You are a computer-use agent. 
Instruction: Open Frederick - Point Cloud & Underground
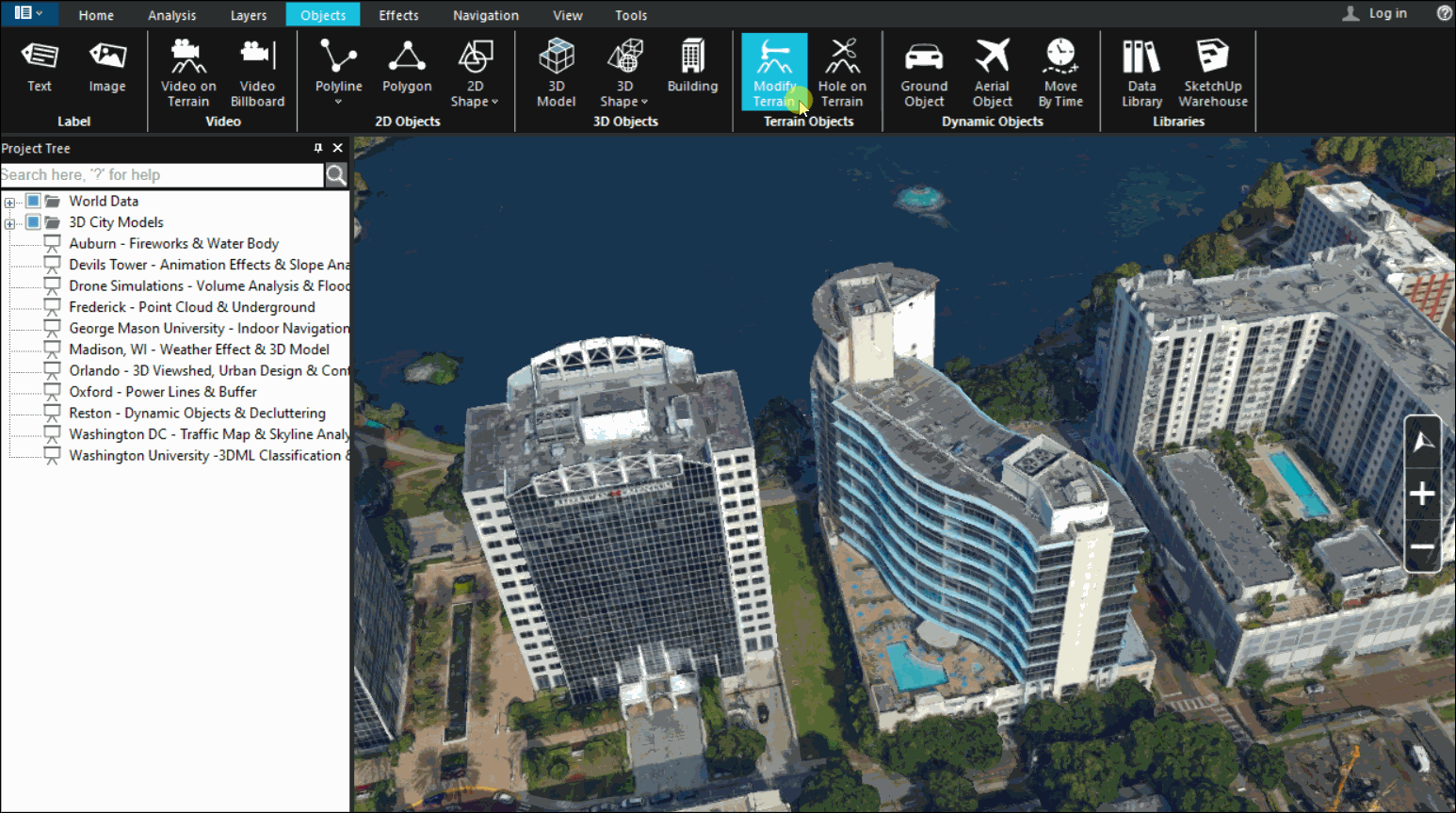(192, 307)
